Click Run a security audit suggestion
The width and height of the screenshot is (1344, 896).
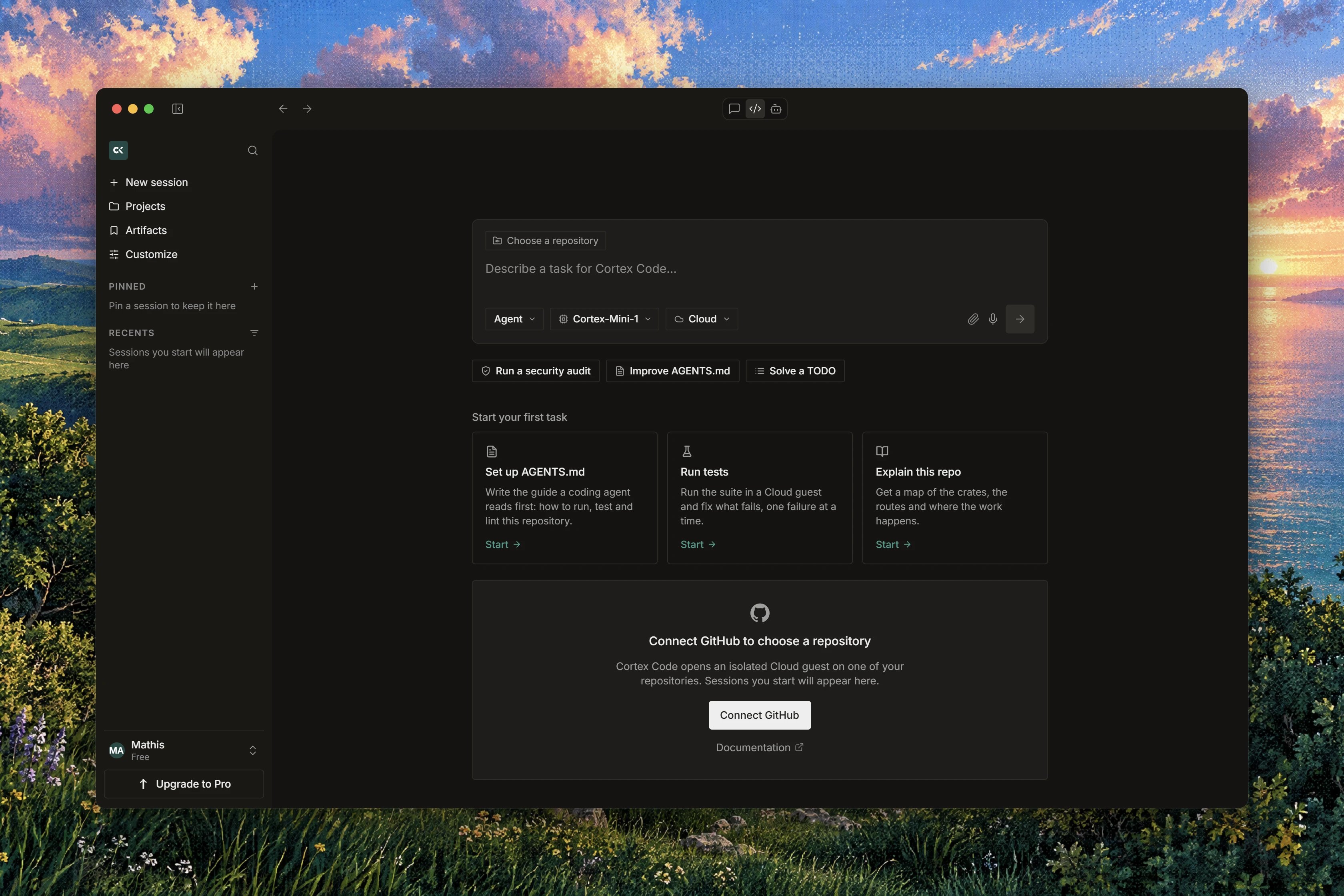pos(536,371)
